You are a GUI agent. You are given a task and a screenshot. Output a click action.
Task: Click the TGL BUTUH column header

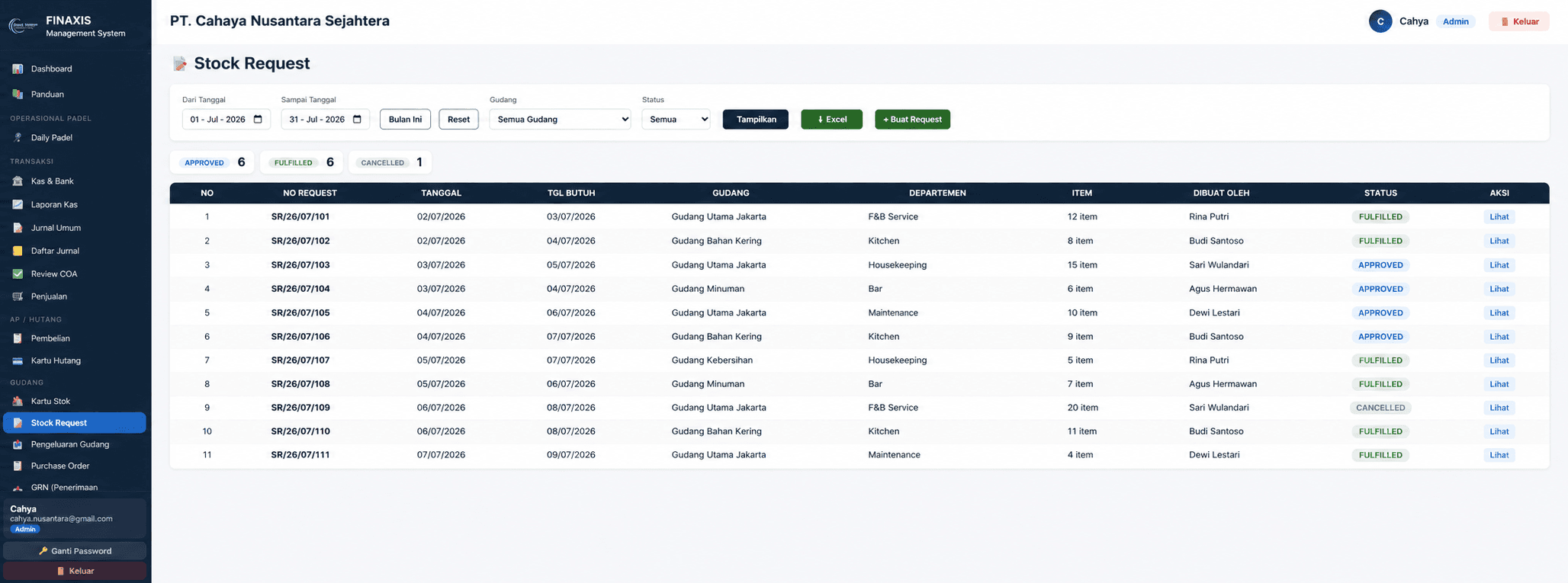(x=571, y=193)
